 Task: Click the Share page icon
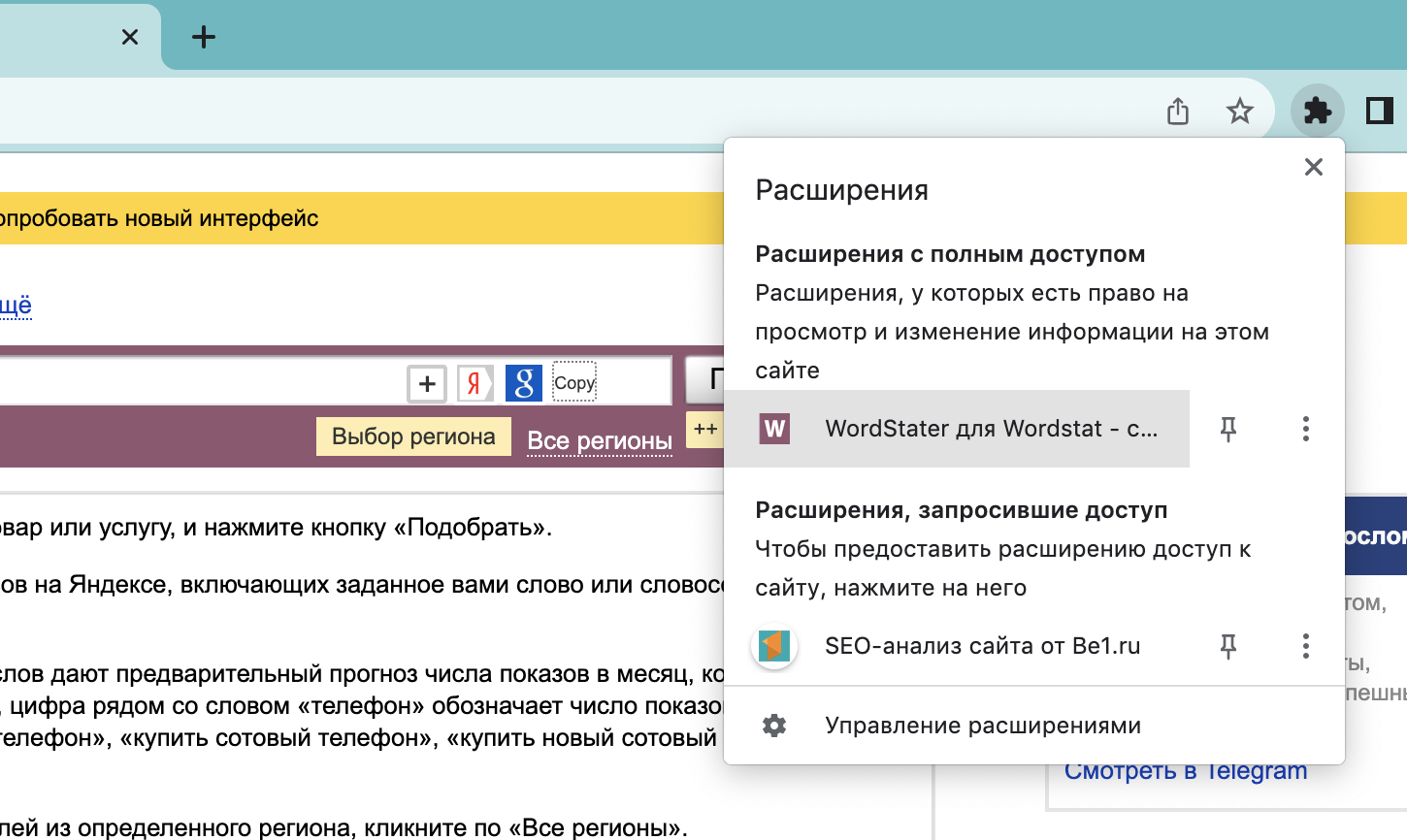click(1177, 112)
